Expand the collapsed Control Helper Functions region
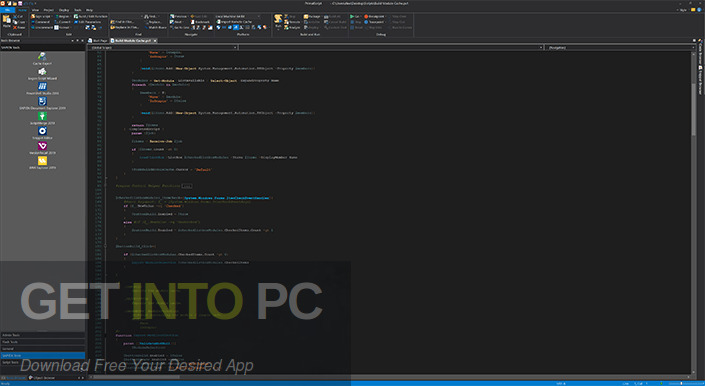The height and width of the screenshot is (386, 705). click(x=187, y=186)
